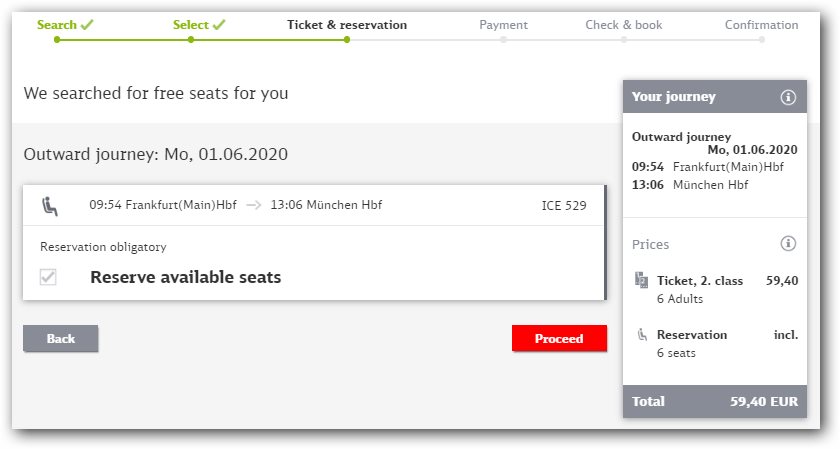Click the ICE 529 train number

coord(564,205)
